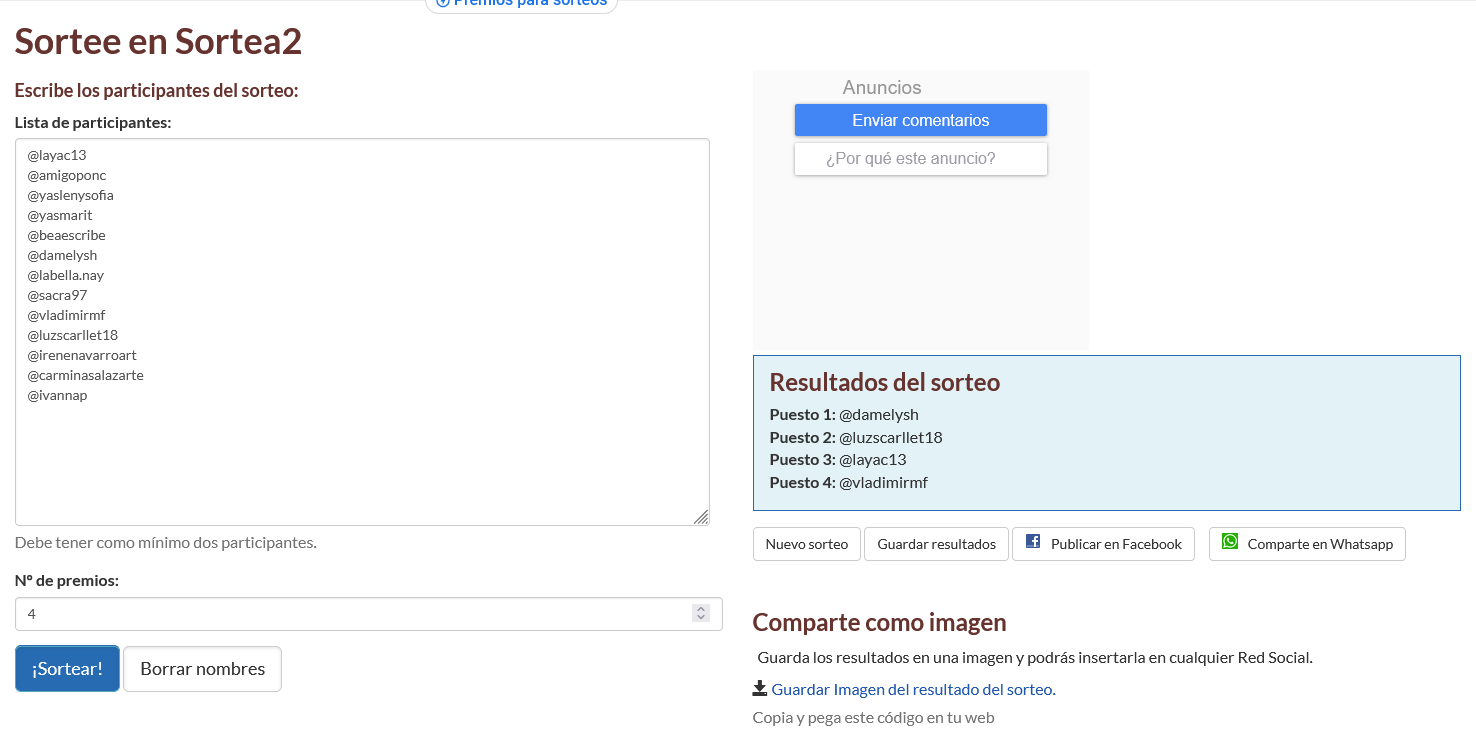Click the Escribe los participantes del sorteo heading
Screen dimensions: 1476x738
pos(157,91)
